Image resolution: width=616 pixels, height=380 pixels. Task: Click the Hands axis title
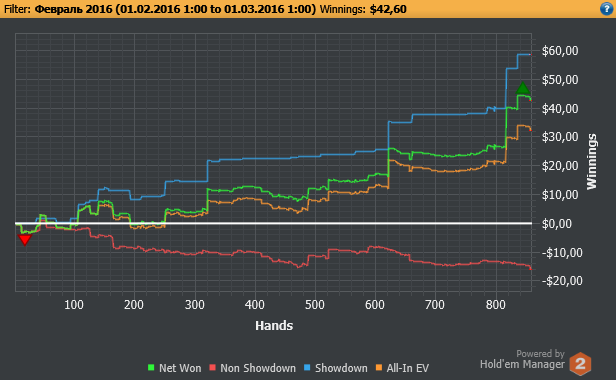(274, 325)
